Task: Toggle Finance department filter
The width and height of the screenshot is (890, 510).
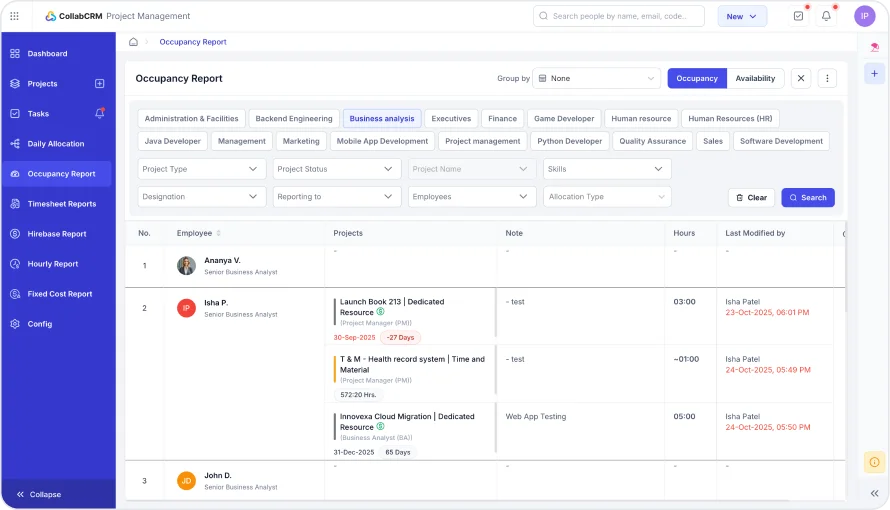Action: click(502, 119)
